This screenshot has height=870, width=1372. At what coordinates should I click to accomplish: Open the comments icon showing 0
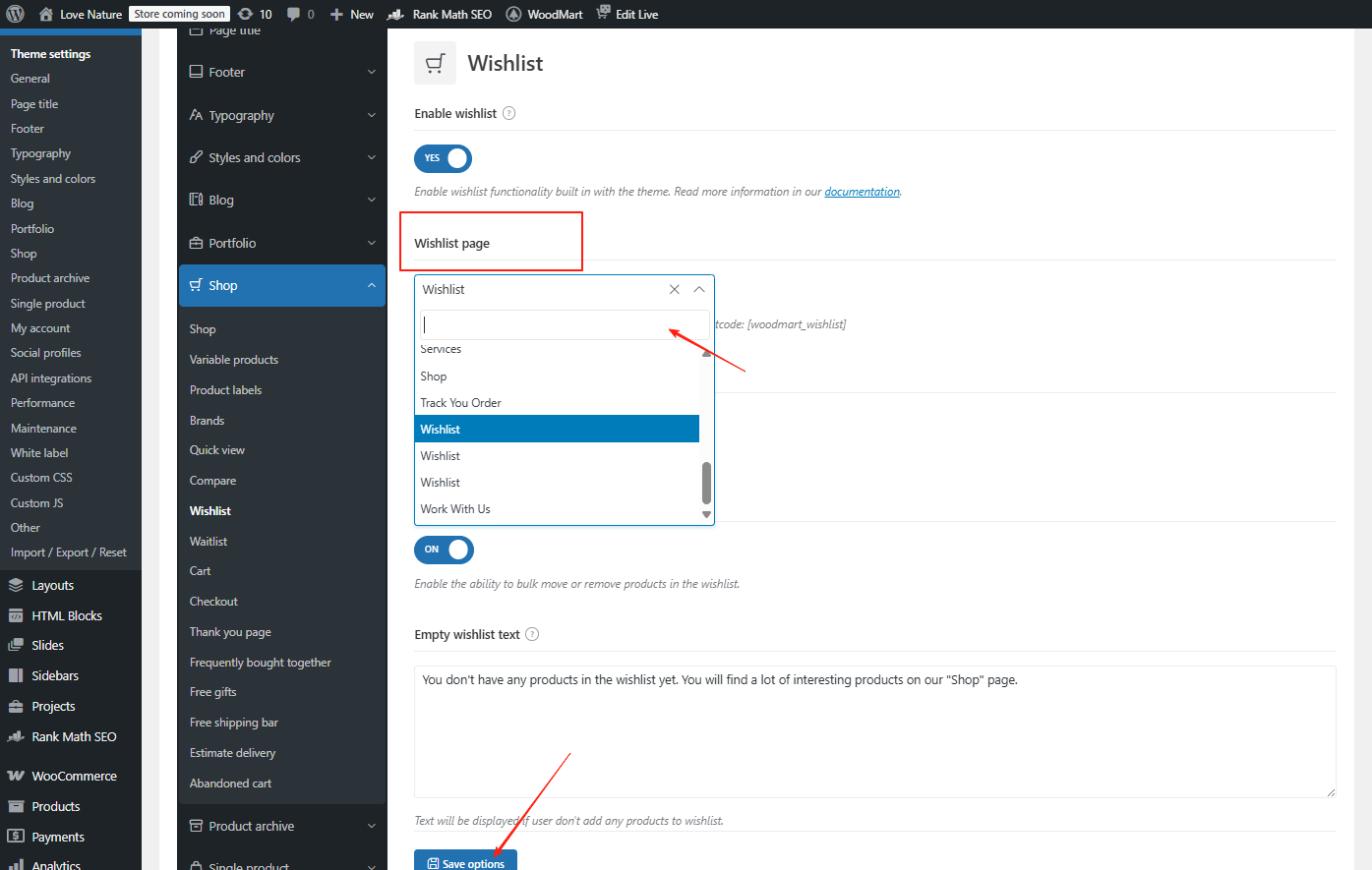(x=295, y=14)
